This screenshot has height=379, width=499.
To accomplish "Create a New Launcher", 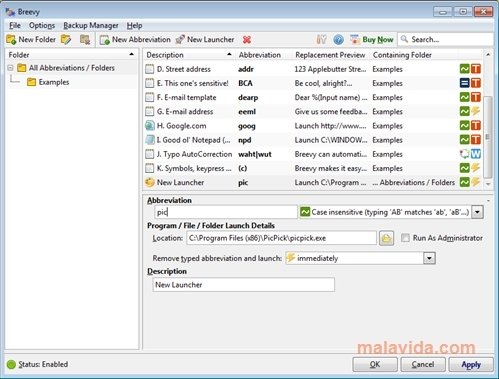I will point(205,40).
